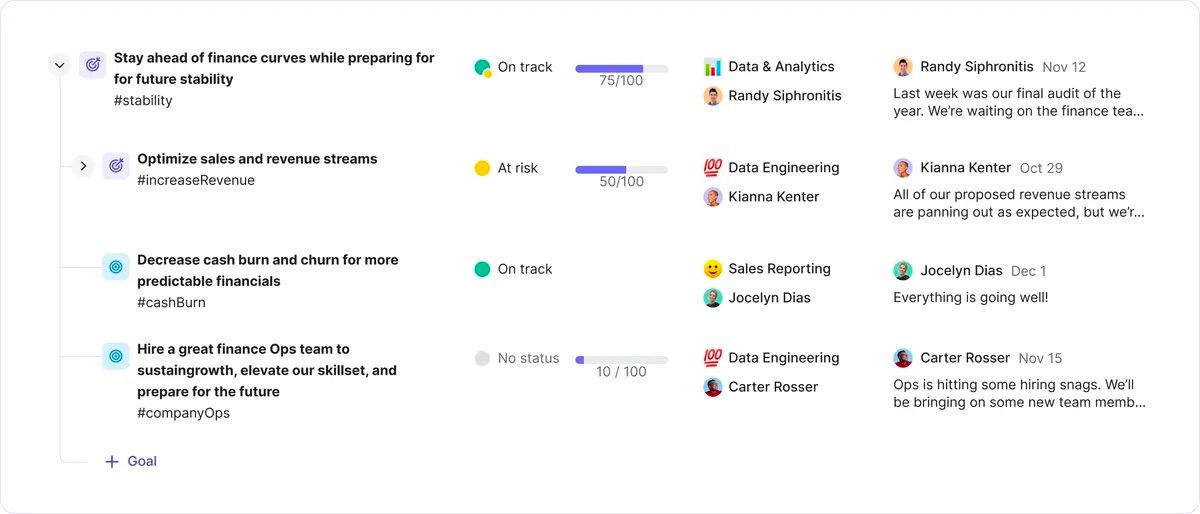Click the 'On track' status of the cash burn goal

513,269
